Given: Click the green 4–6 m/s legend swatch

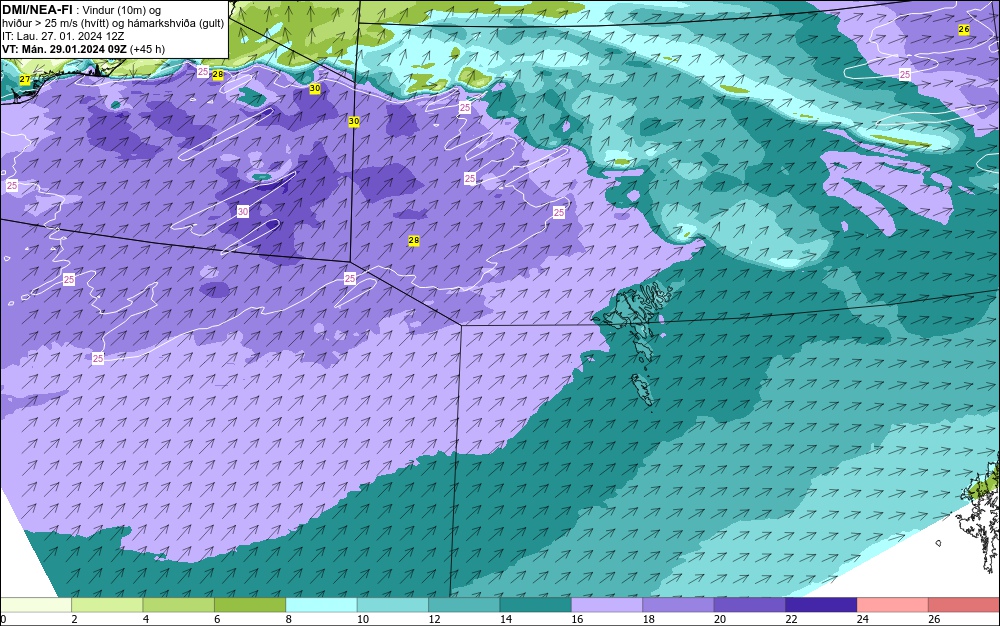Looking at the screenshot, I should [179, 605].
